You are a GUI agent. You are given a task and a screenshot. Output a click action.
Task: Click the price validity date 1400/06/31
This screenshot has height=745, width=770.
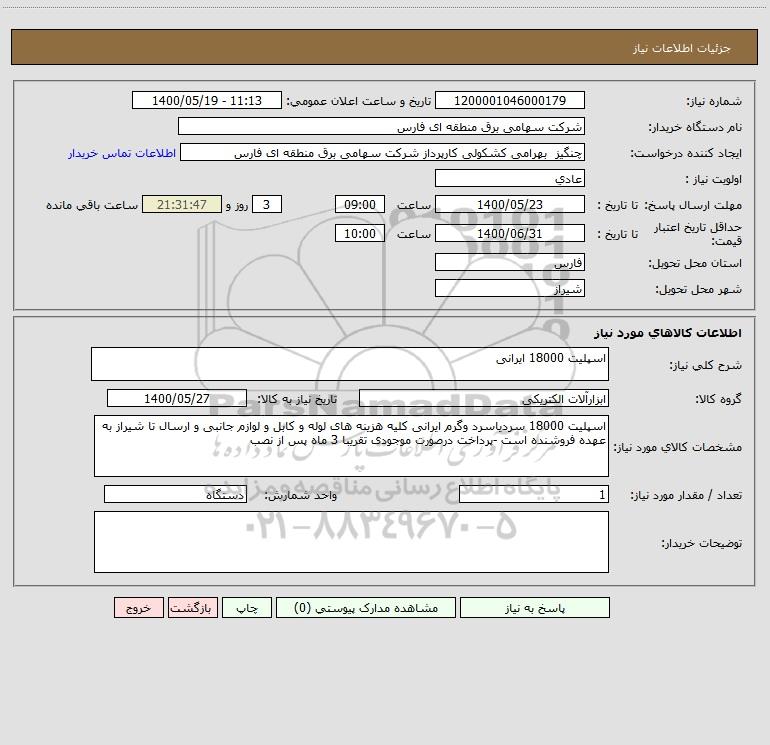pos(510,233)
